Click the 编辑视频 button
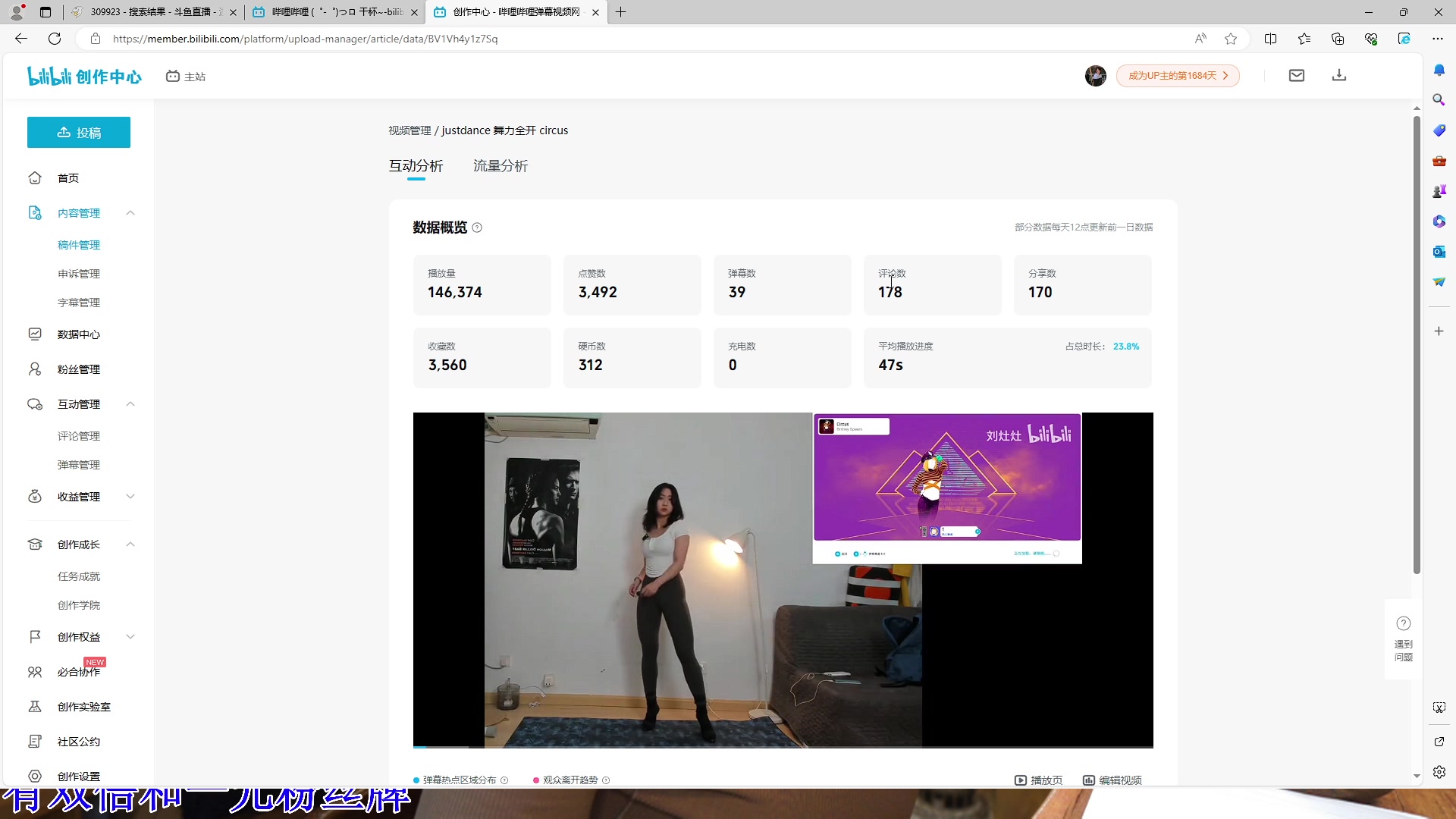The image size is (1456, 819). 1112,780
